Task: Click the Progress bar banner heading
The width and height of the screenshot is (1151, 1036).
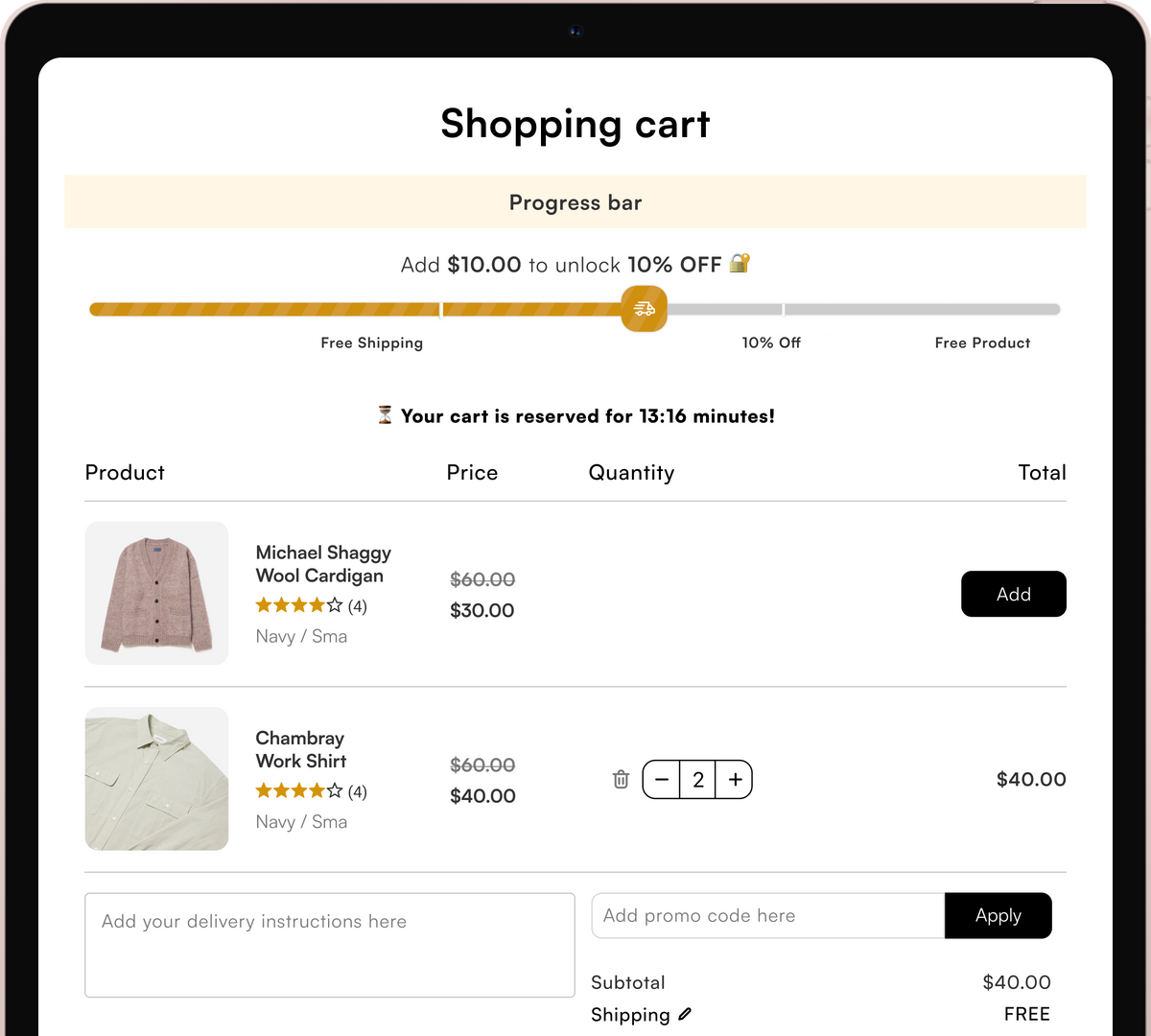Action: (x=575, y=202)
